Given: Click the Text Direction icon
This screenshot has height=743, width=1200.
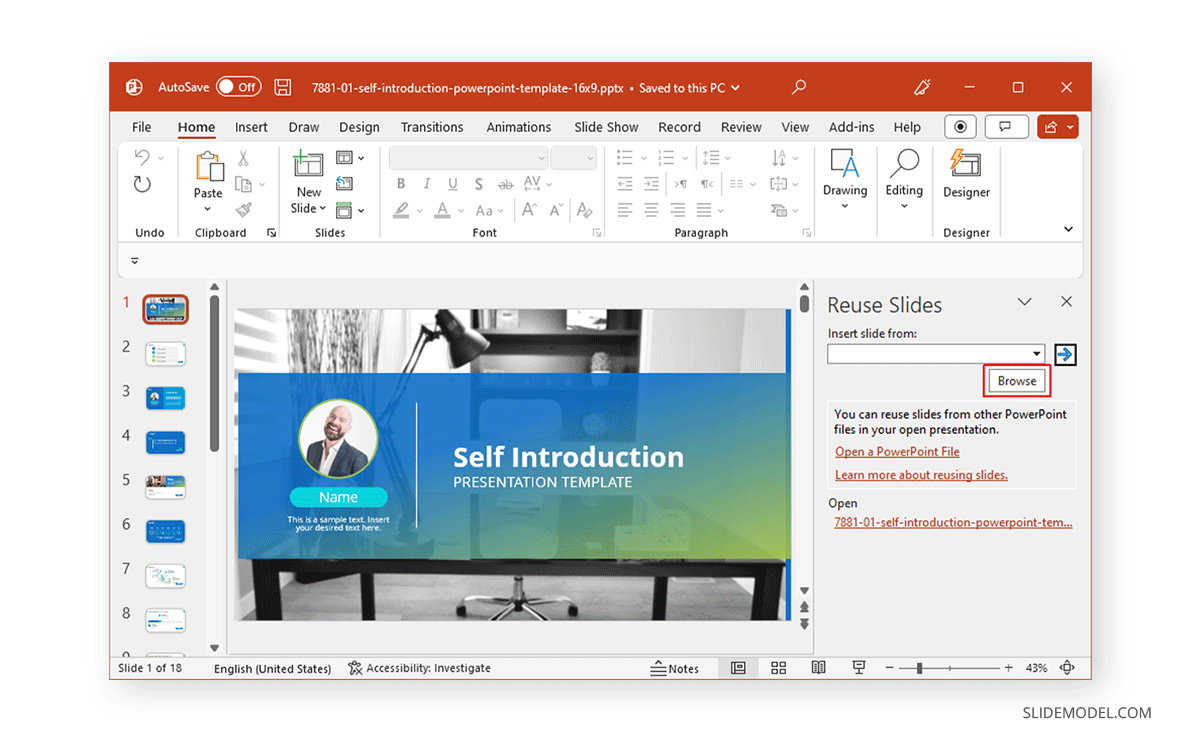Looking at the screenshot, I should [x=779, y=158].
